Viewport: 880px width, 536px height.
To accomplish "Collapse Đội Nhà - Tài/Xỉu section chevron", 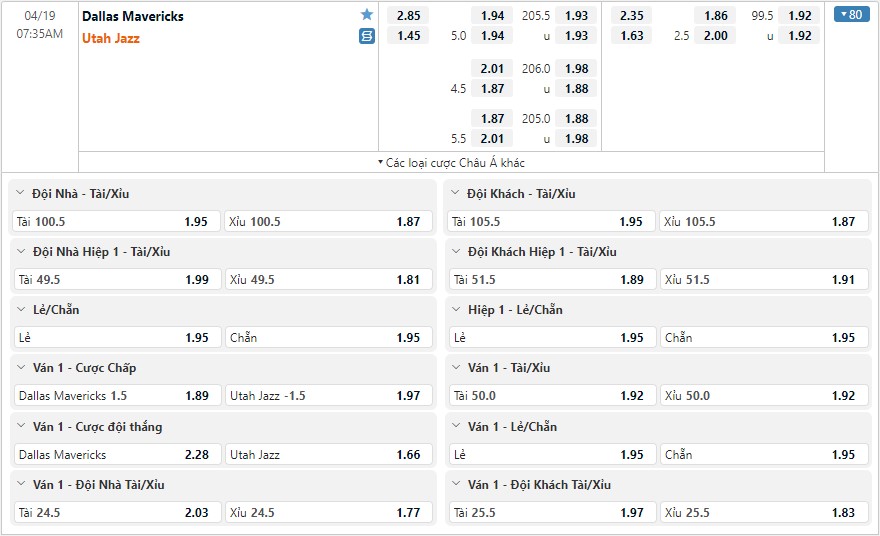I will tap(20, 193).
